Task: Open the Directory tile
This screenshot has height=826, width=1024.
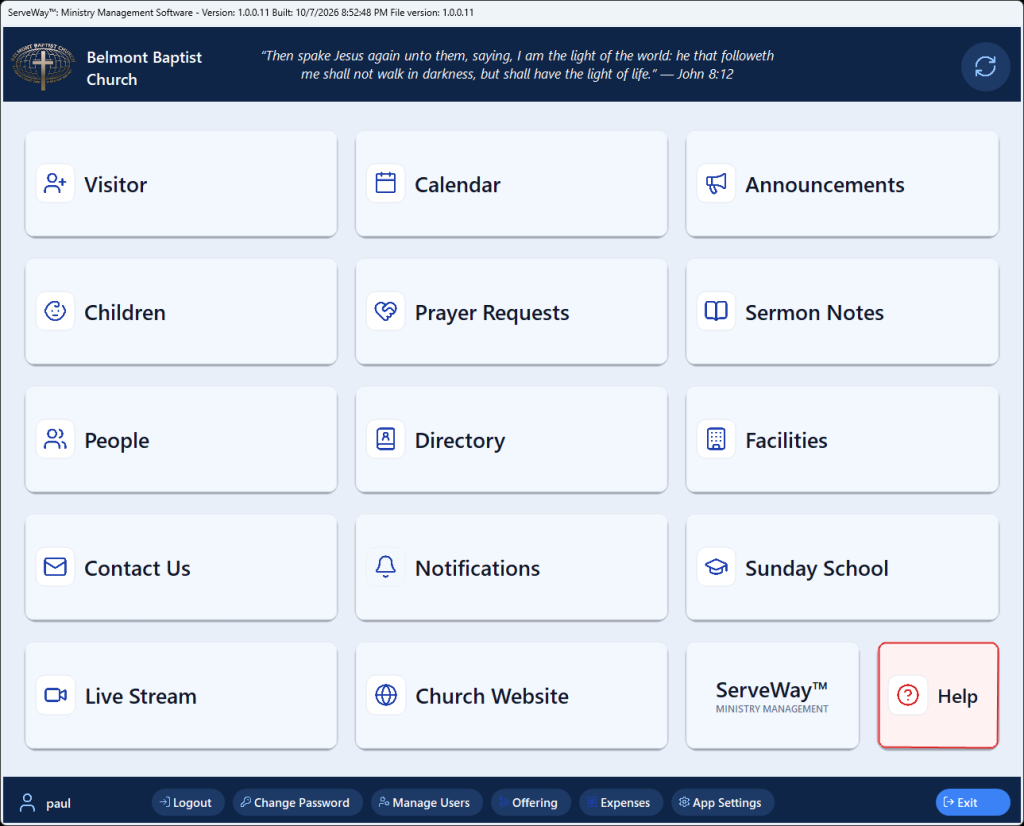Action: point(511,439)
